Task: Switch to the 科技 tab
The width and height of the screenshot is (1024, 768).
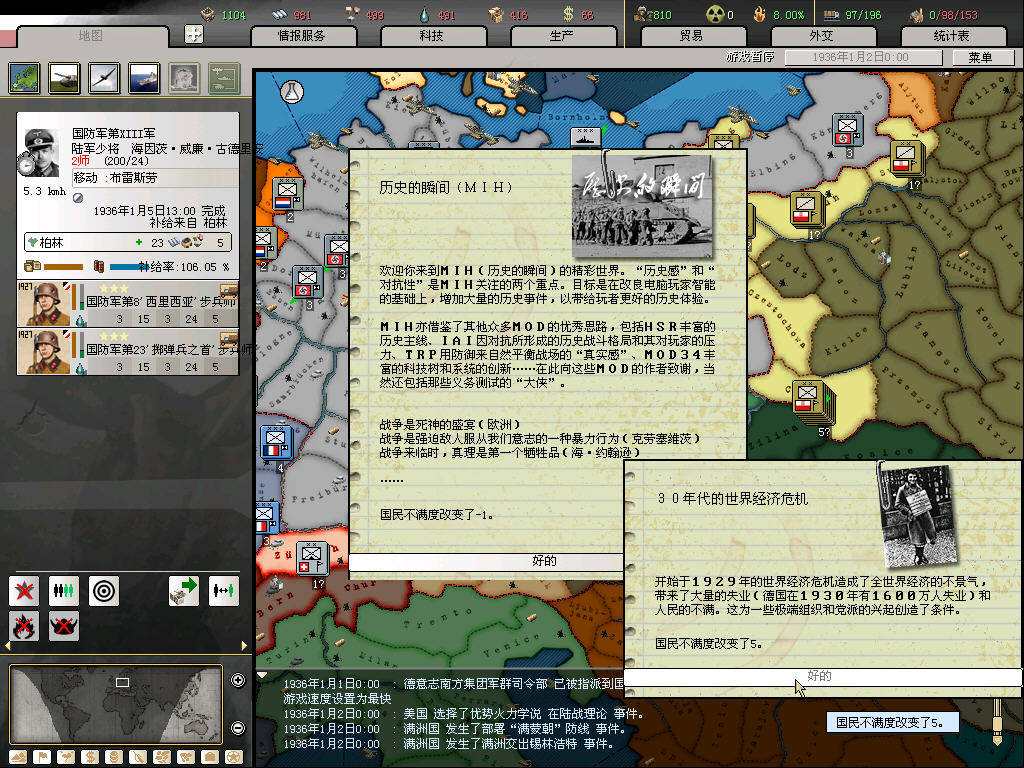Action: pos(432,36)
